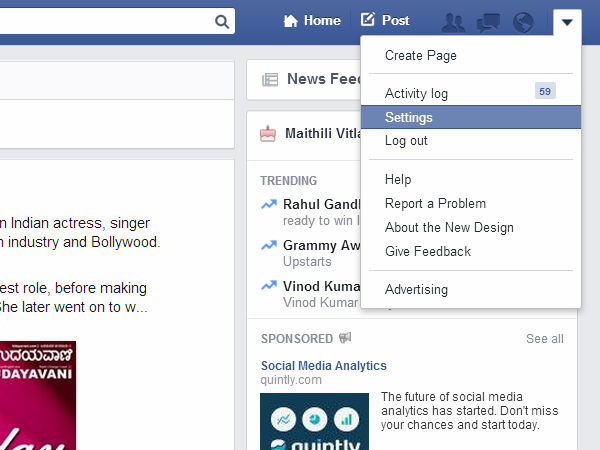Click the Udayavani cover image
This screenshot has height=450, width=600.
tap(38, 396)
